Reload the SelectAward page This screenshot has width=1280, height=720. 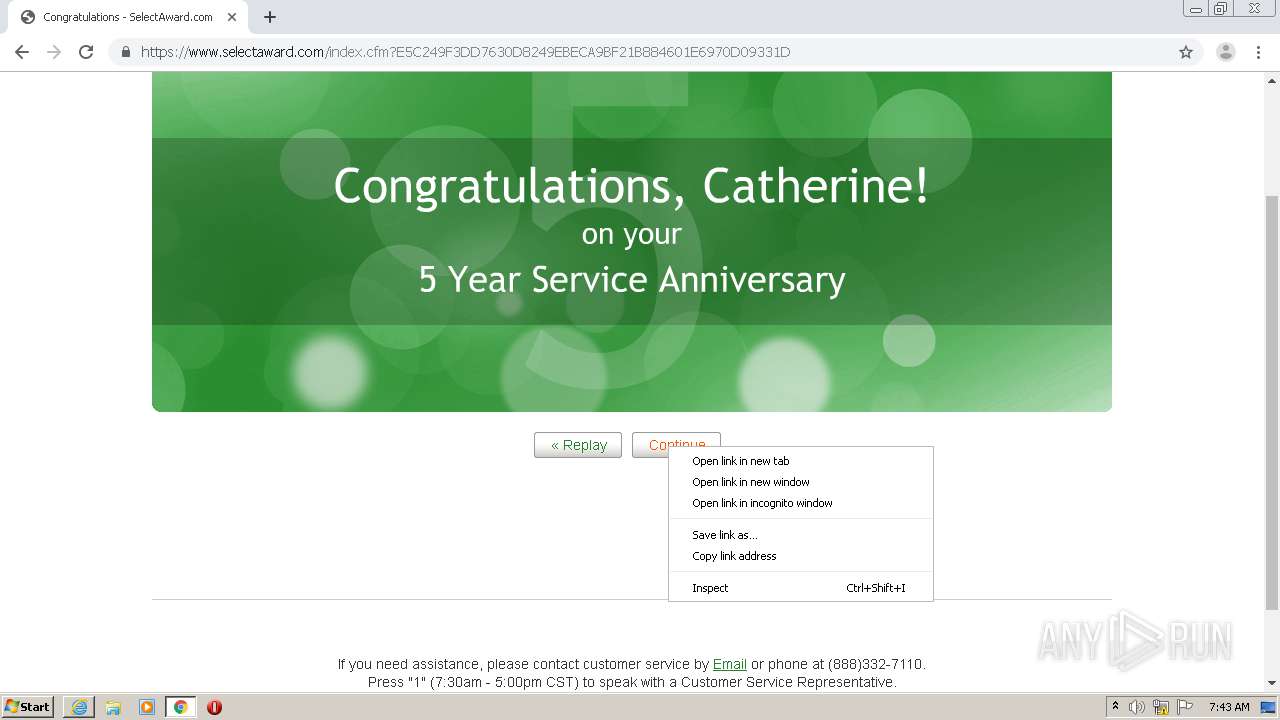(86, 52)
